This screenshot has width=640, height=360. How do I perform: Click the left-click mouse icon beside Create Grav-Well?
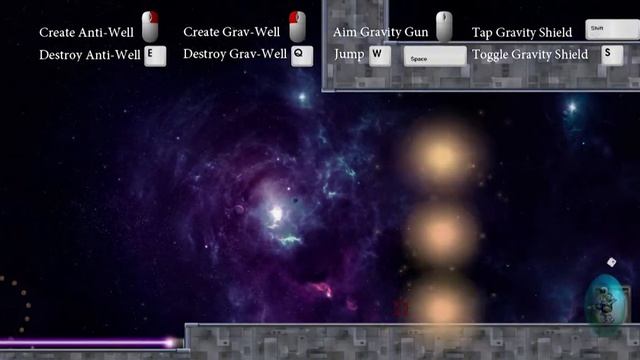[297, 27]
